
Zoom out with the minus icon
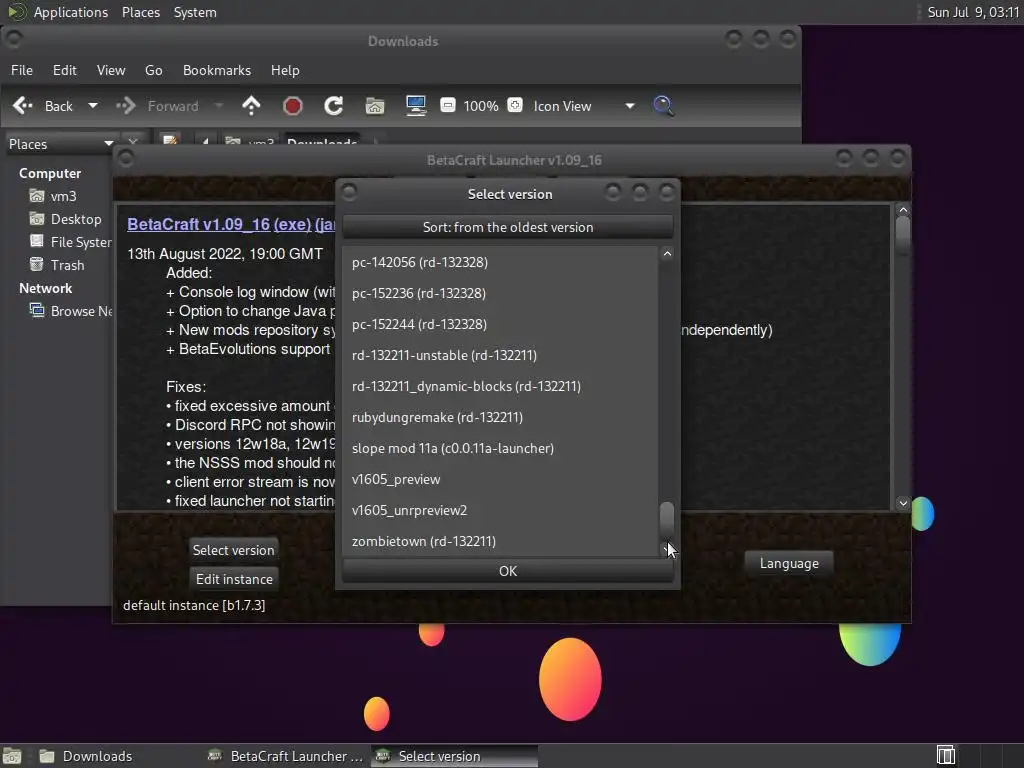pos(447,105)
